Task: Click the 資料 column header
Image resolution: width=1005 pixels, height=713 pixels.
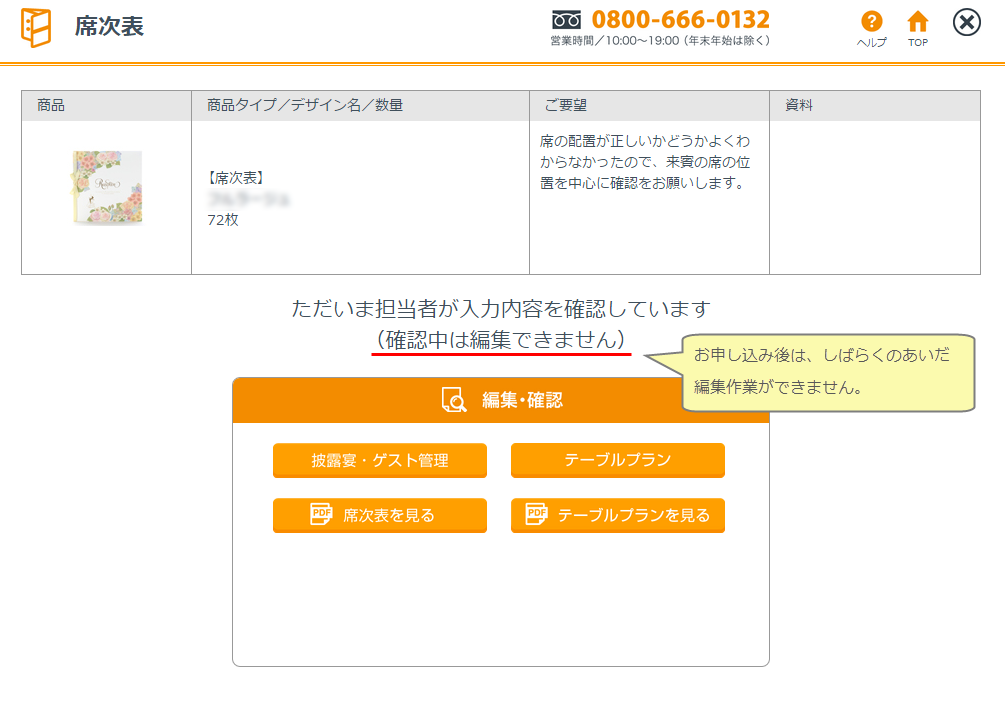Action: click(799, 105)
